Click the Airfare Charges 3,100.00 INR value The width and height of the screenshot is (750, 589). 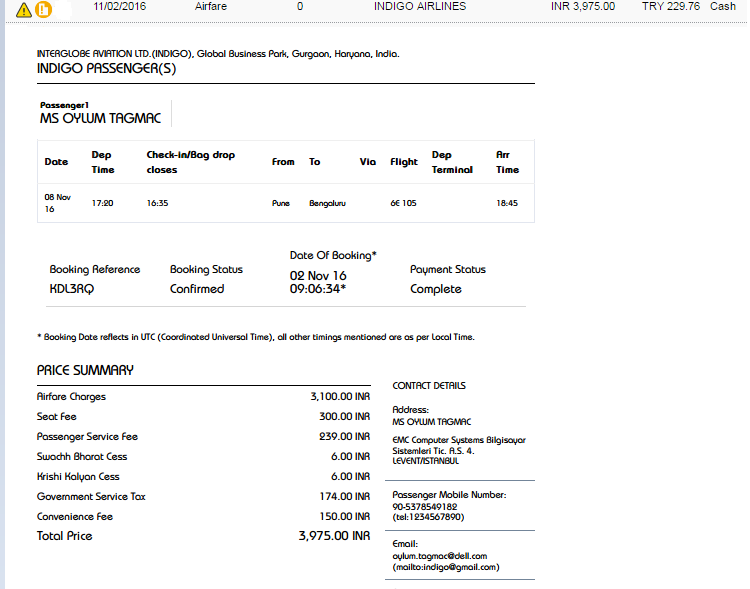coord(340,397)
